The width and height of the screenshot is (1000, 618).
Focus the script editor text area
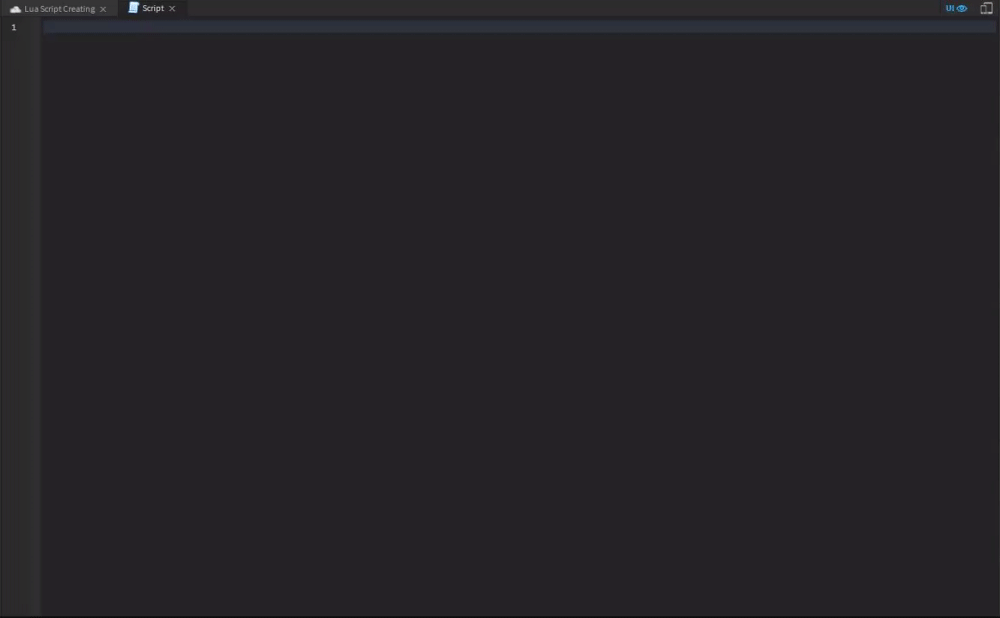point(519,317)
